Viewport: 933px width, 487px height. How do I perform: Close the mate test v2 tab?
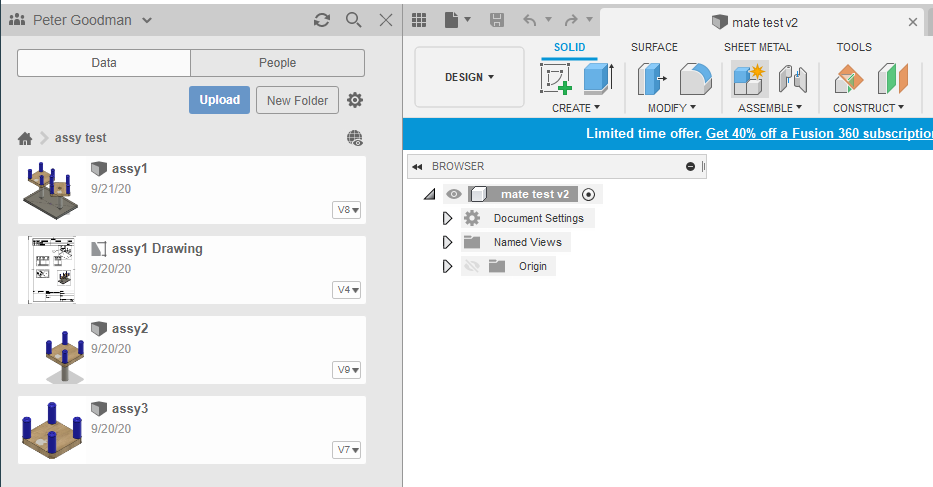[x=913, y=23]
